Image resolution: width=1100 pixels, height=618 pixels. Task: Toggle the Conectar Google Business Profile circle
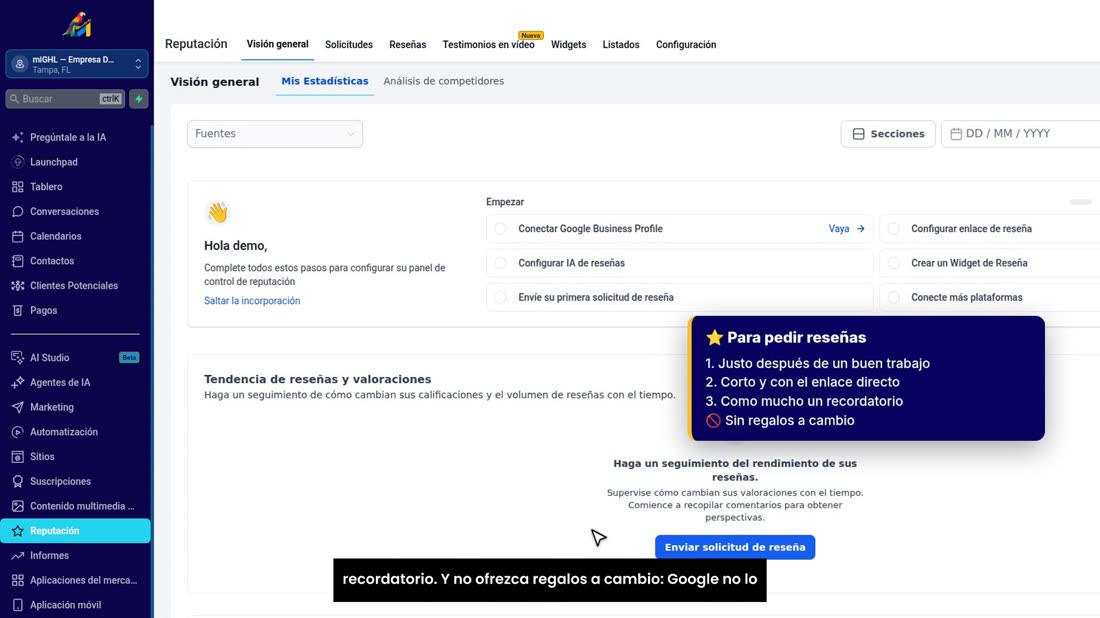tap(500, 229)
